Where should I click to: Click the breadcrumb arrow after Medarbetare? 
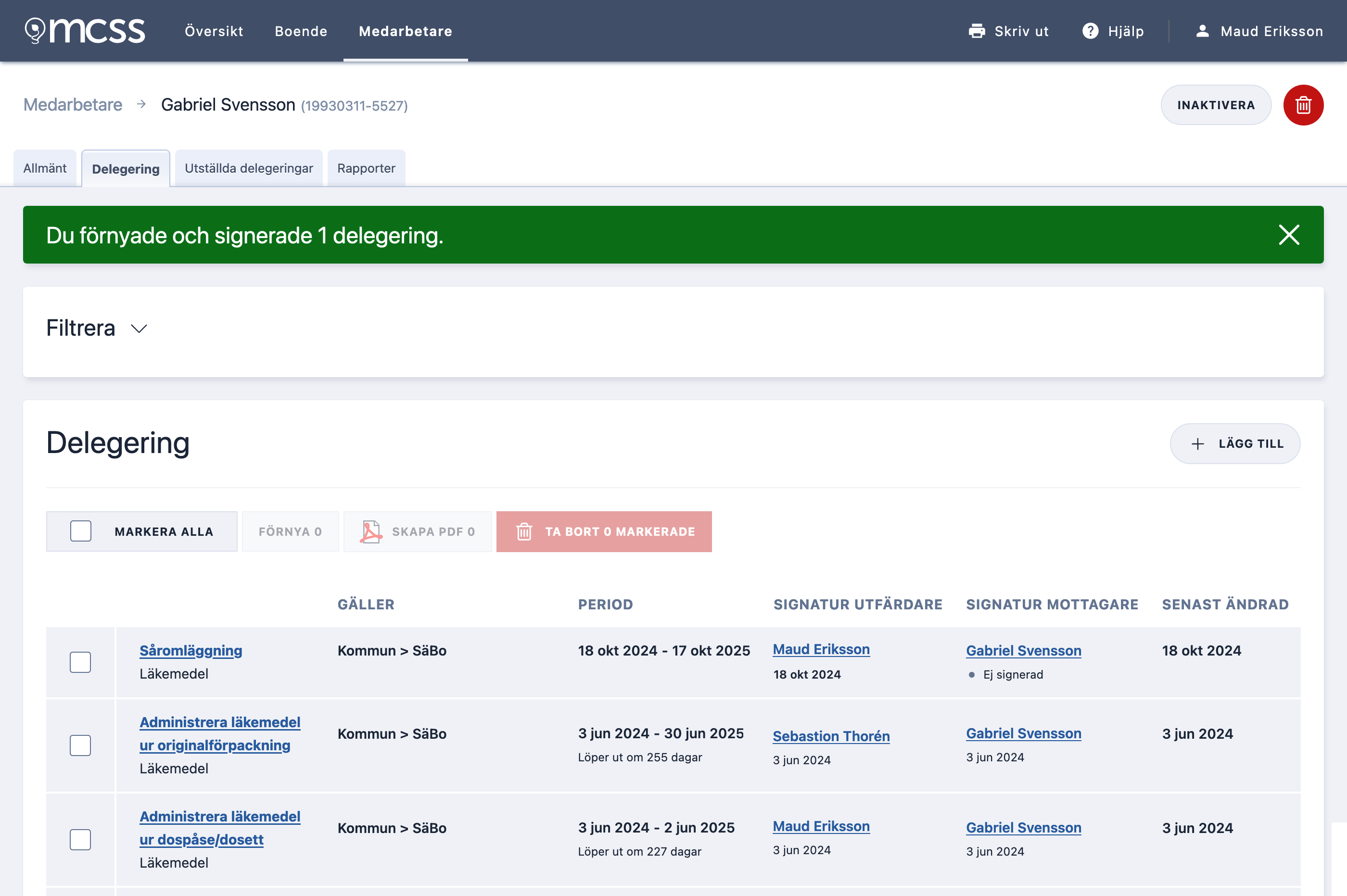point(141,104)
